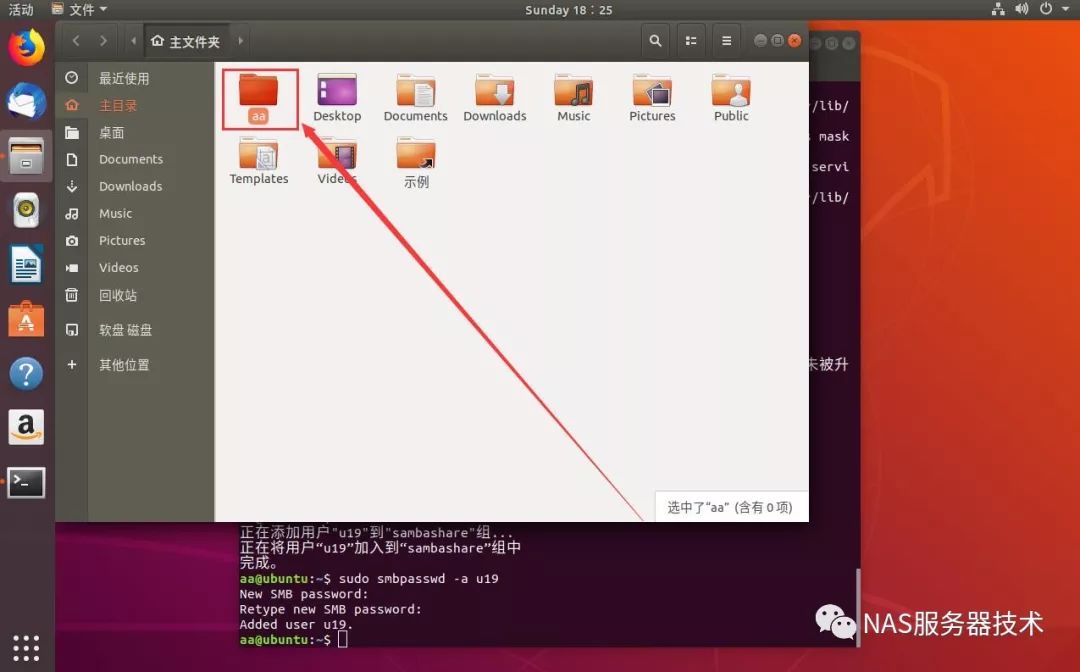Image resolution: width=1080 pixels, height=672 pixels.
Task: Open the power system menu
Action: click(x=1053, y=9)
